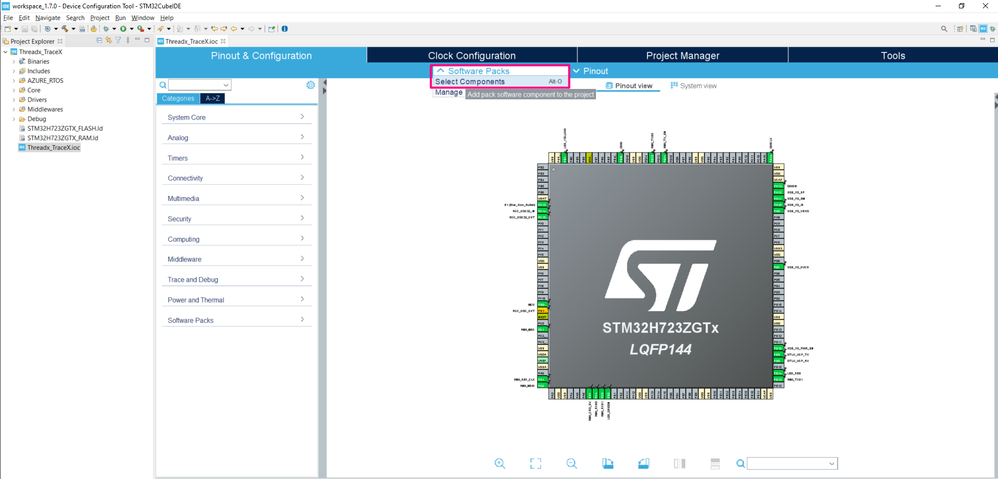Screen dimensions: 998x479
Task: Open the Window menu
Action: point(143,18)
